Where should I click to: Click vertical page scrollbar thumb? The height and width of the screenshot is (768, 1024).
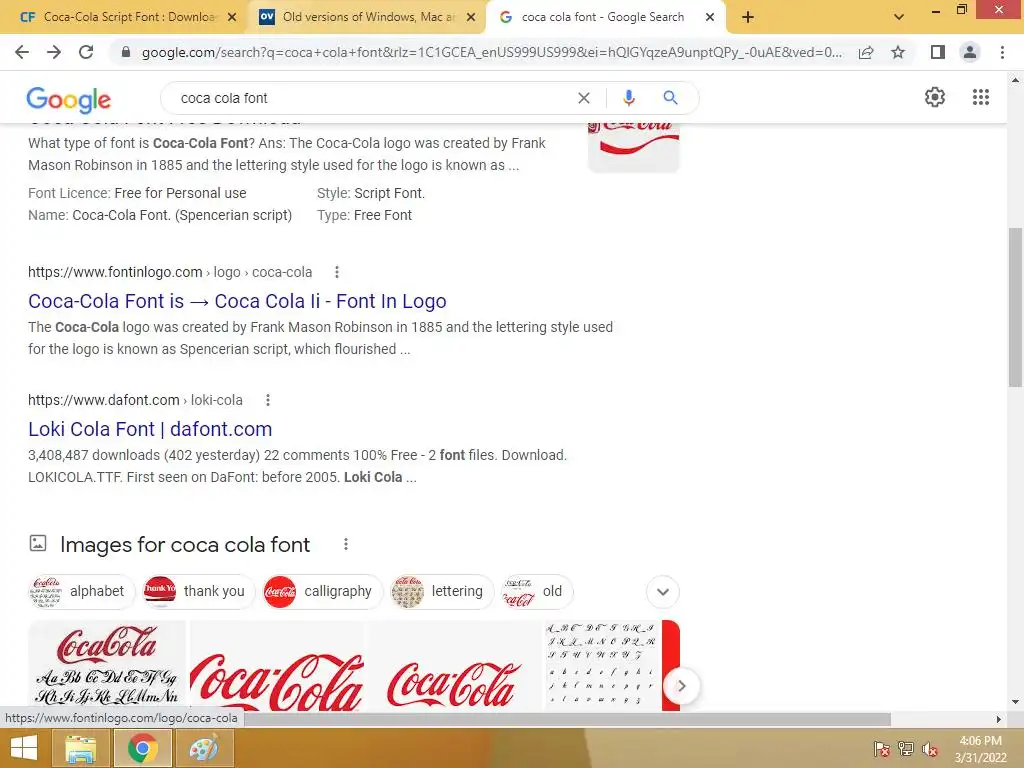coord(1015,307)
